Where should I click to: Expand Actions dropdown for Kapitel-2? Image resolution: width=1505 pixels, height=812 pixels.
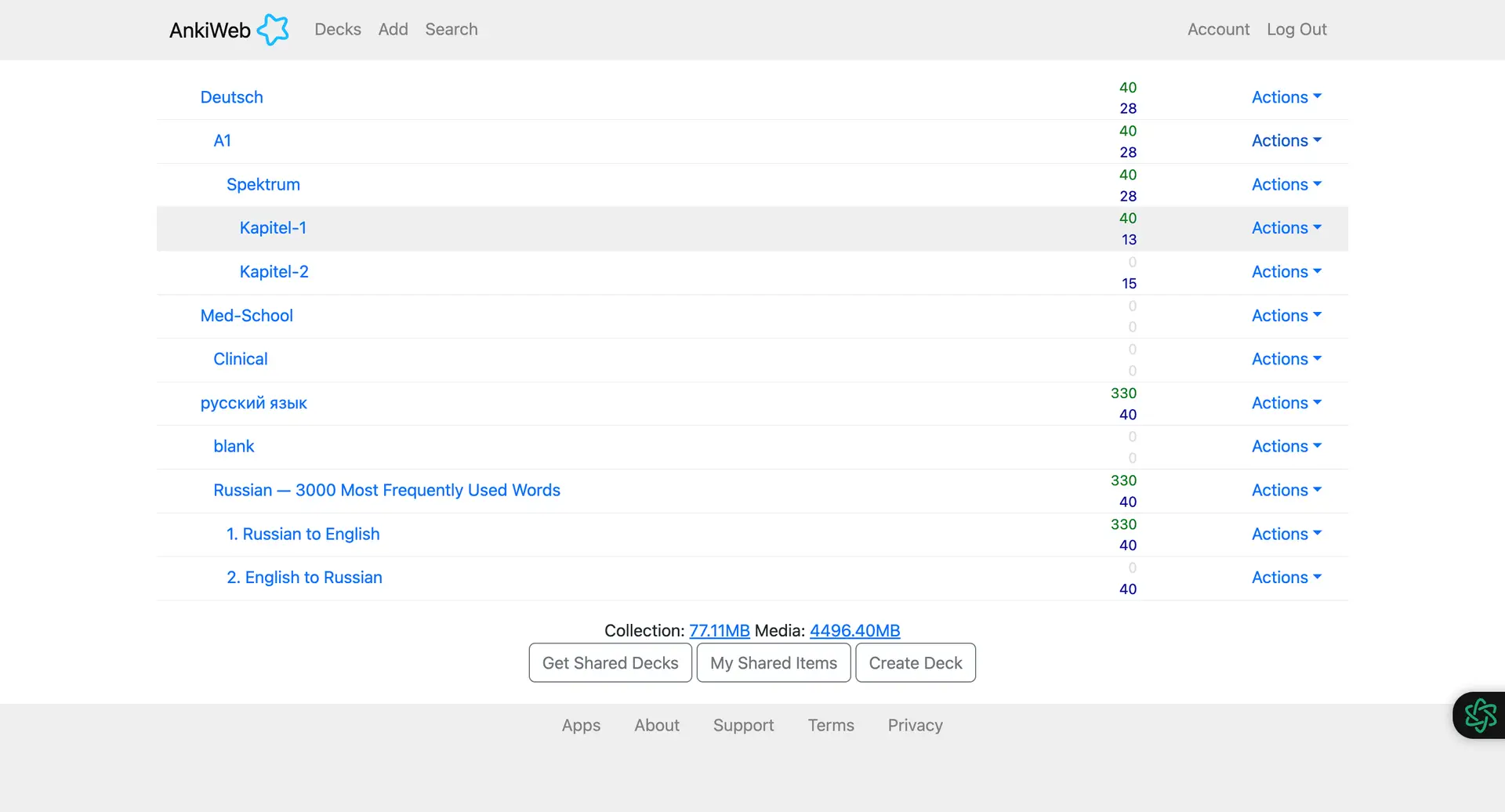pyautogui.click(x=1286, y=271)
